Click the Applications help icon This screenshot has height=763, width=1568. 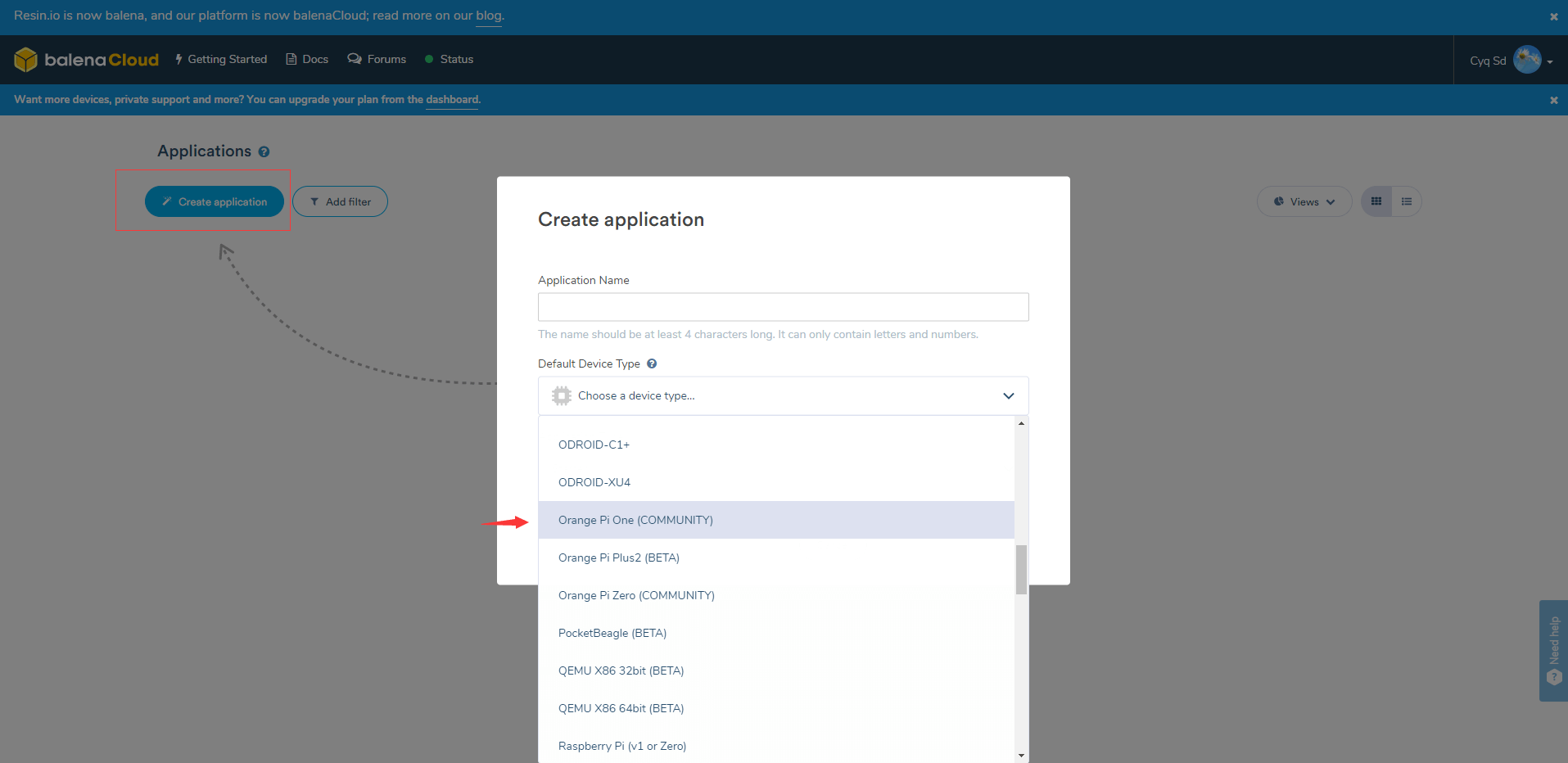[264, 151]
